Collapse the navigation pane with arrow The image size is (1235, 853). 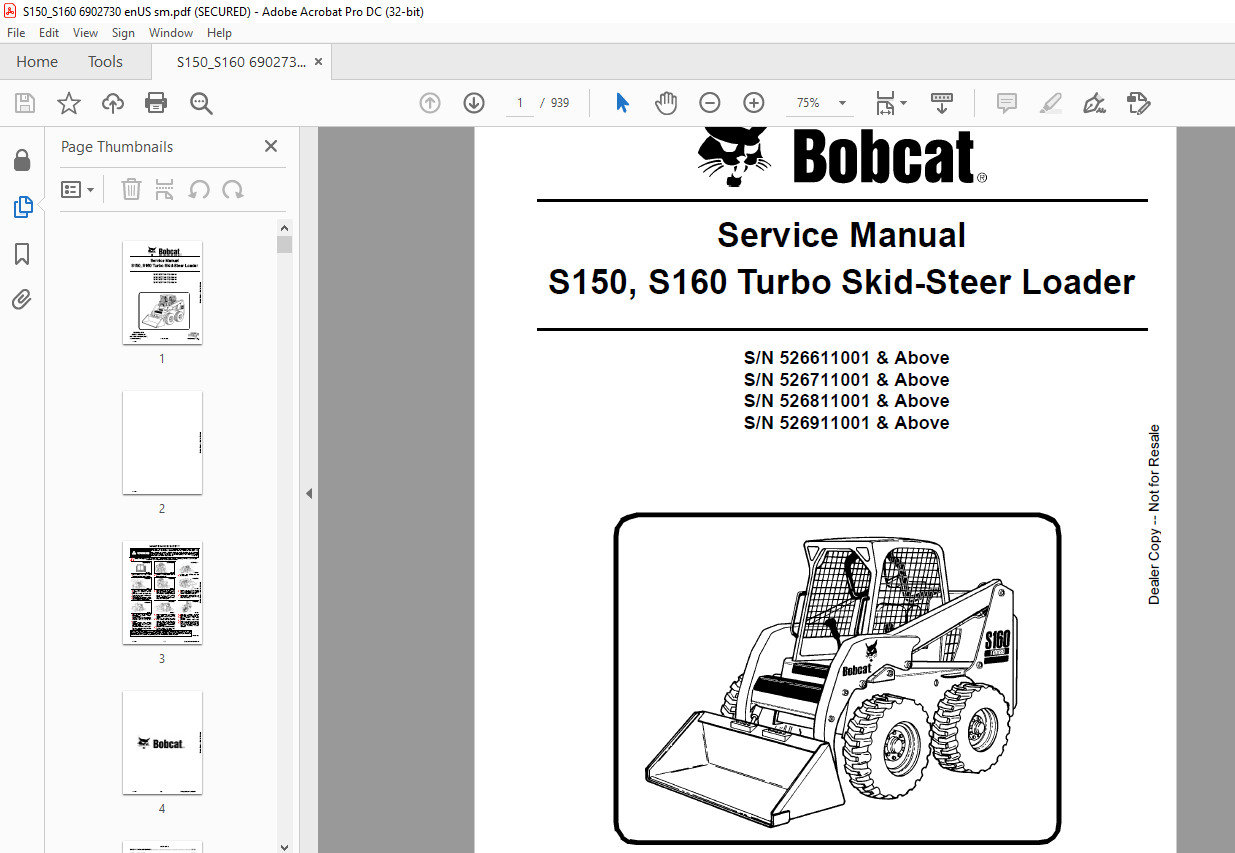[x=309, y=493]
